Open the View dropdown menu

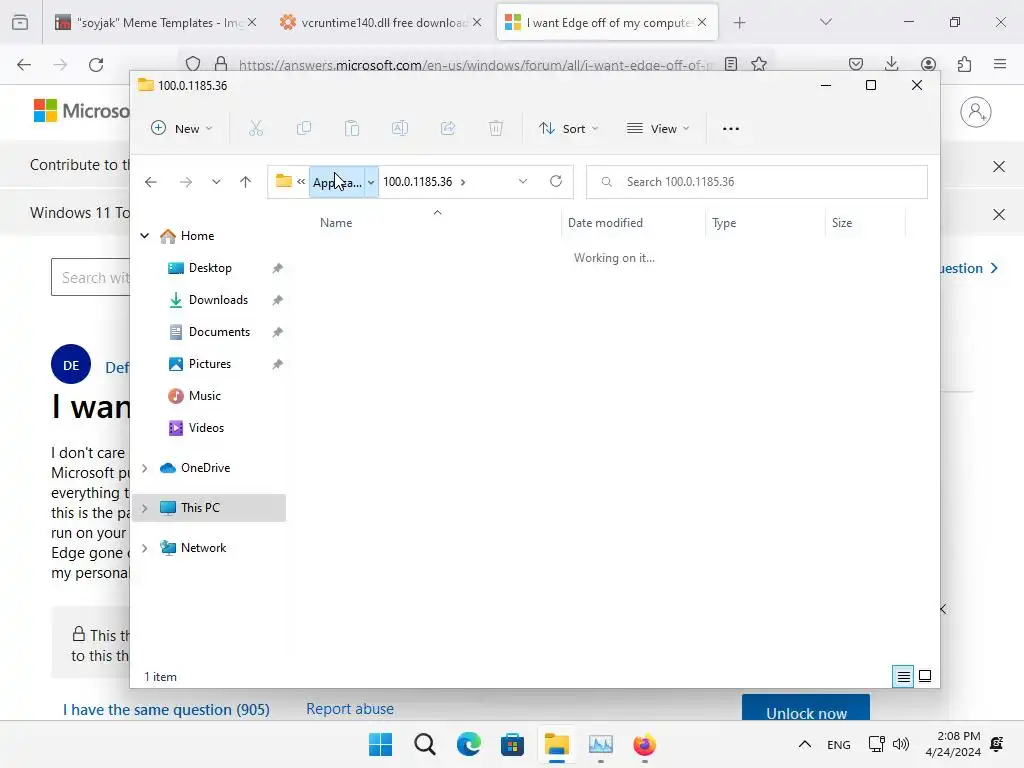[x=658, y=129]
